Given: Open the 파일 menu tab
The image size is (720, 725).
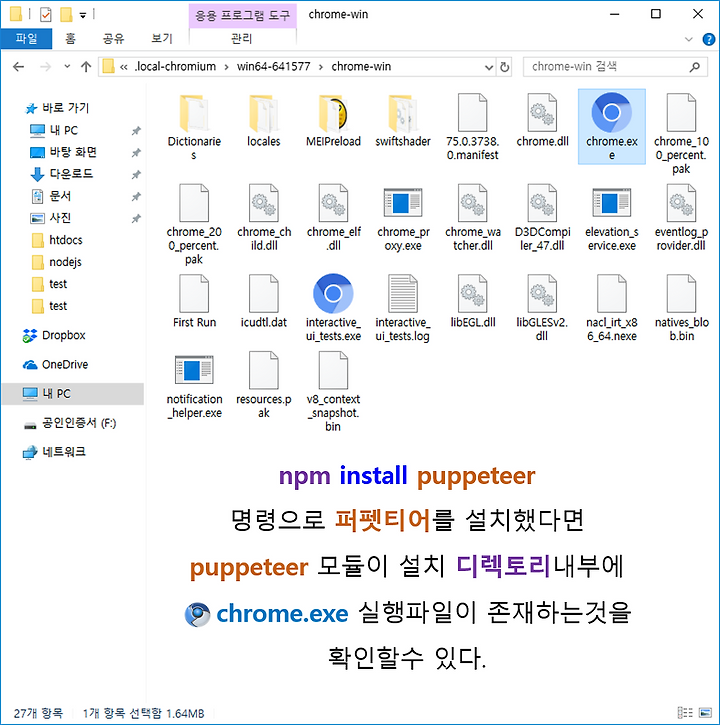Looking at the screenshot, I should (x=26, y=38).
